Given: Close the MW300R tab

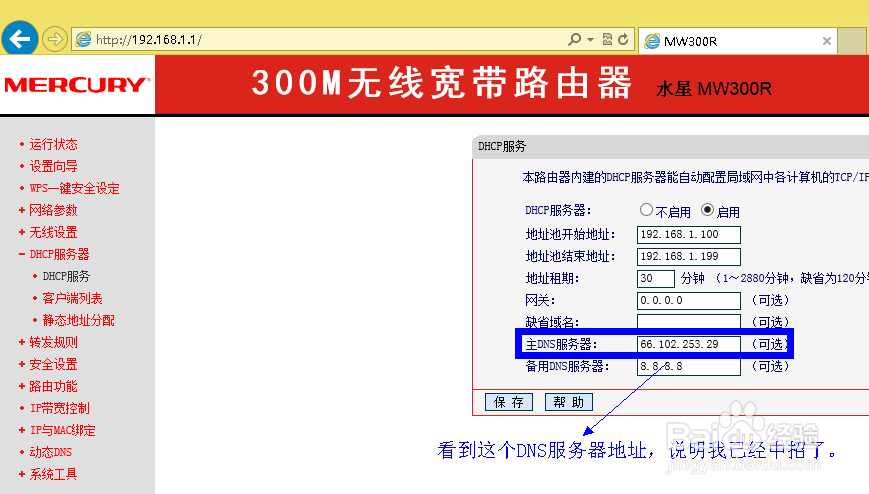Looking at the screenshot, I should [826, 41].
